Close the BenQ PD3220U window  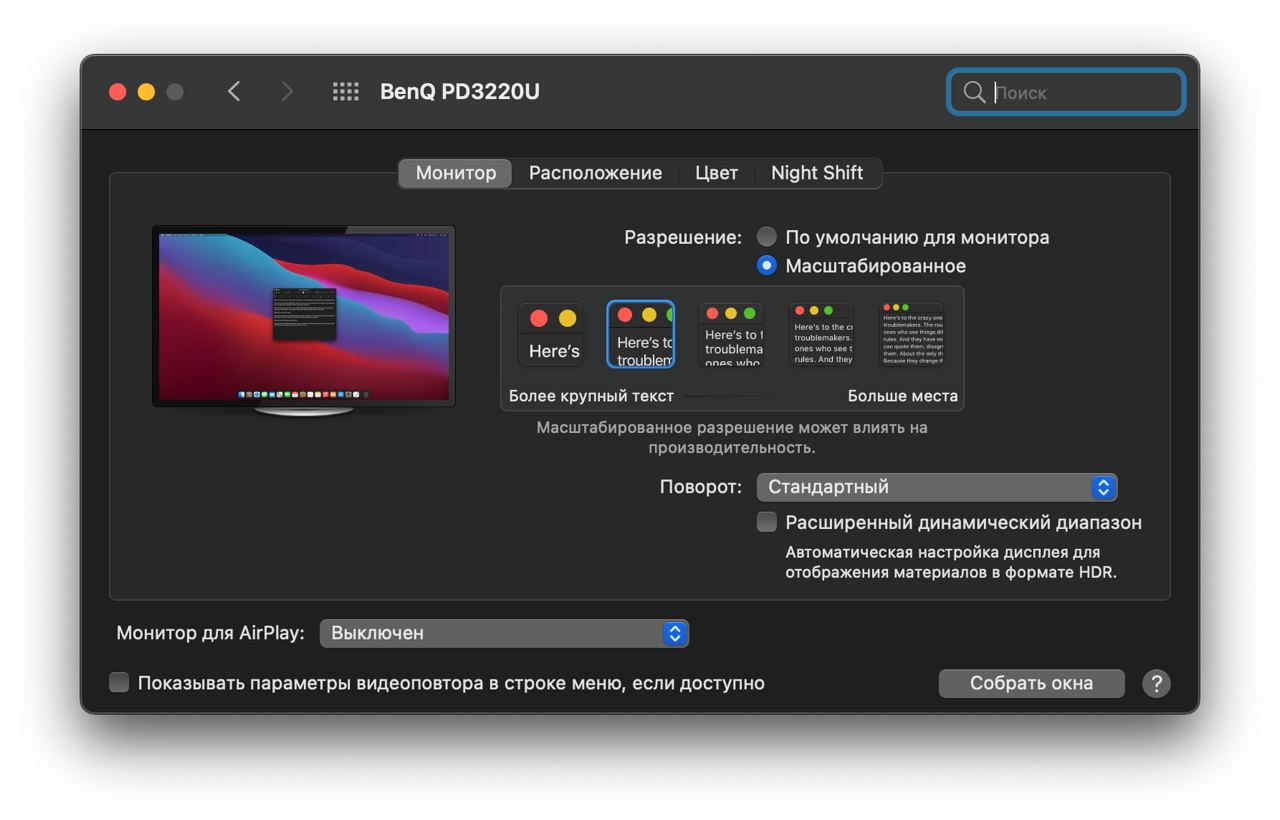[118, 92]
